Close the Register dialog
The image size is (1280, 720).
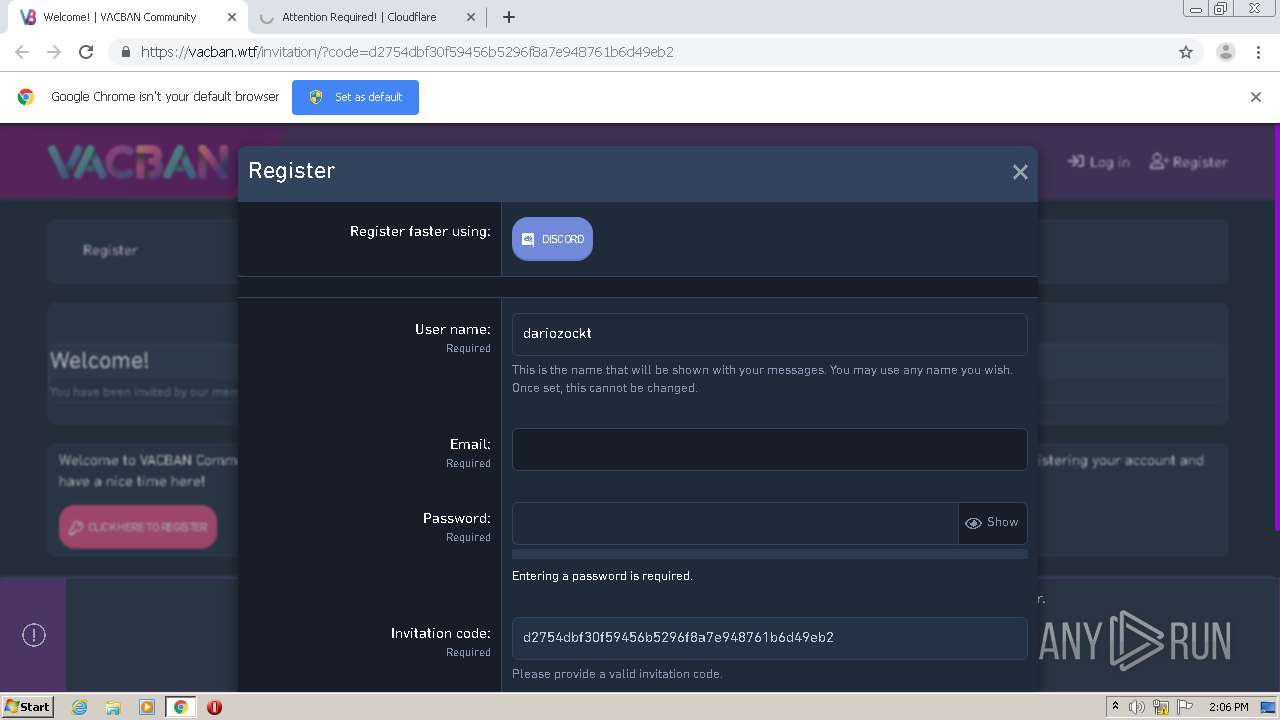1020,172
